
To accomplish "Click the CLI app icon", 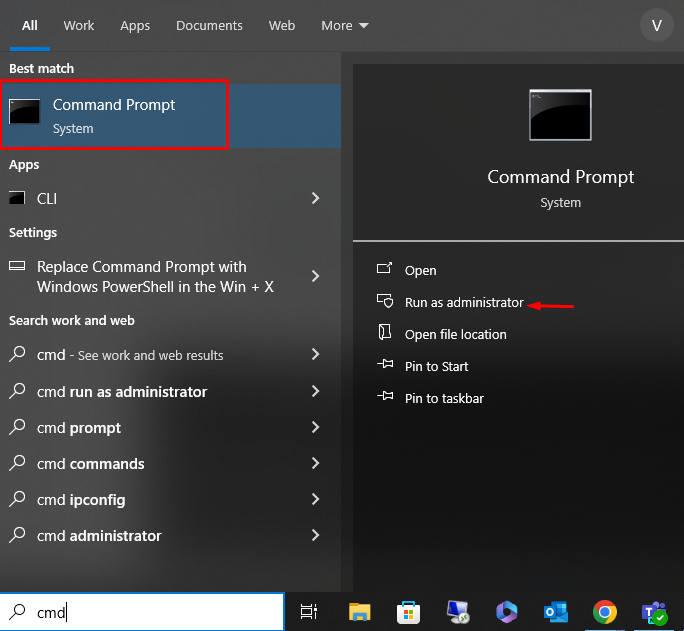I will coord(17,198).
